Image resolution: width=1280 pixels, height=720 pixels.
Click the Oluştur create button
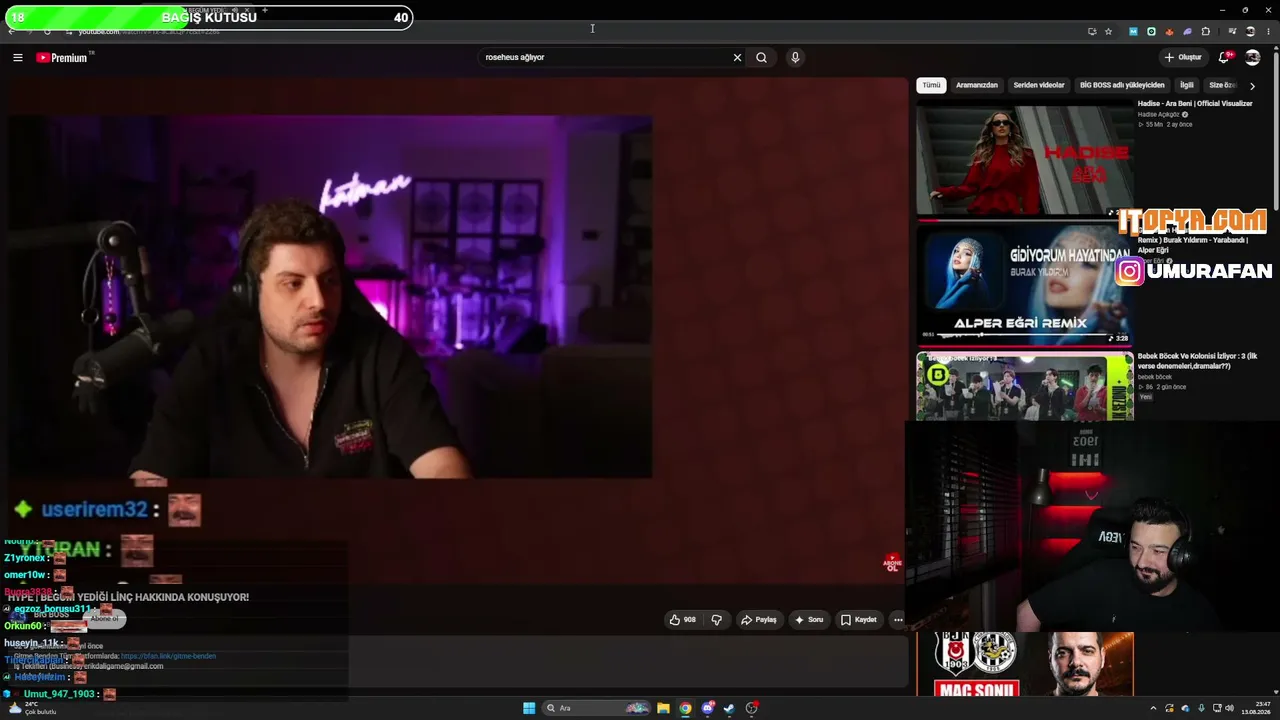1183,58
